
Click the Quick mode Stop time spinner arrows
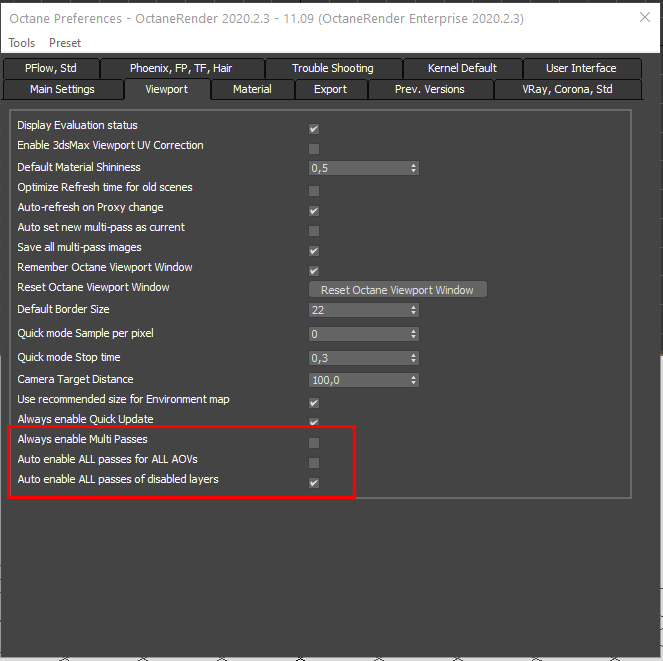click(x=414, y=358)
